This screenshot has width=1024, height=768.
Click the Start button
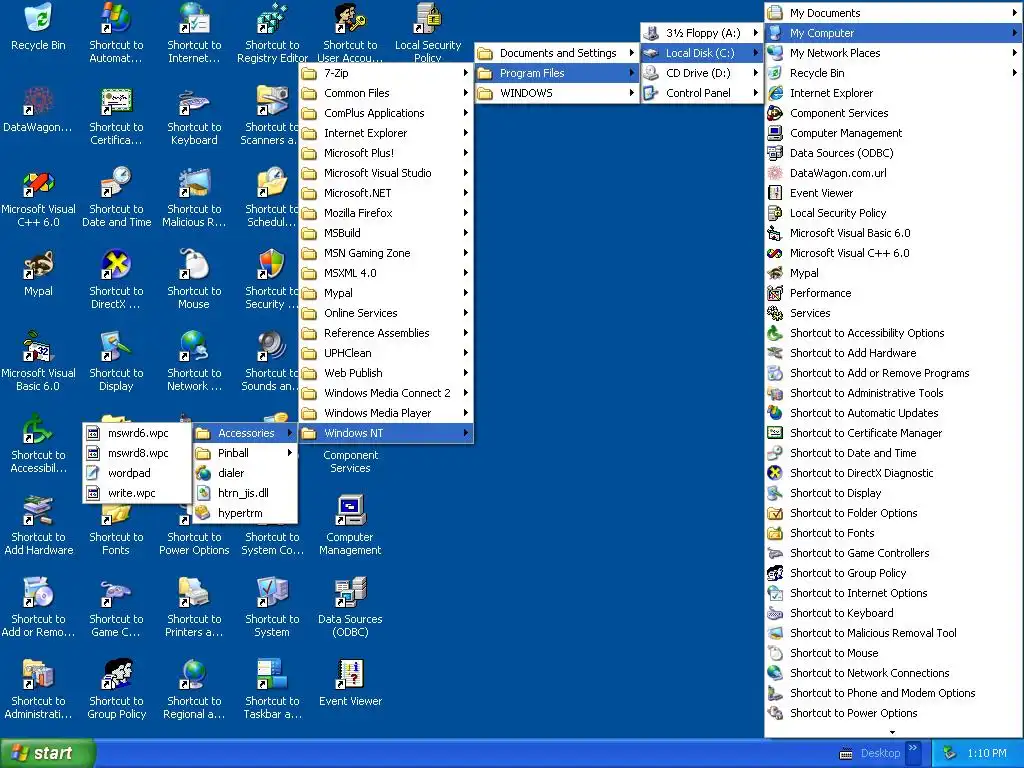pos(47,754)
